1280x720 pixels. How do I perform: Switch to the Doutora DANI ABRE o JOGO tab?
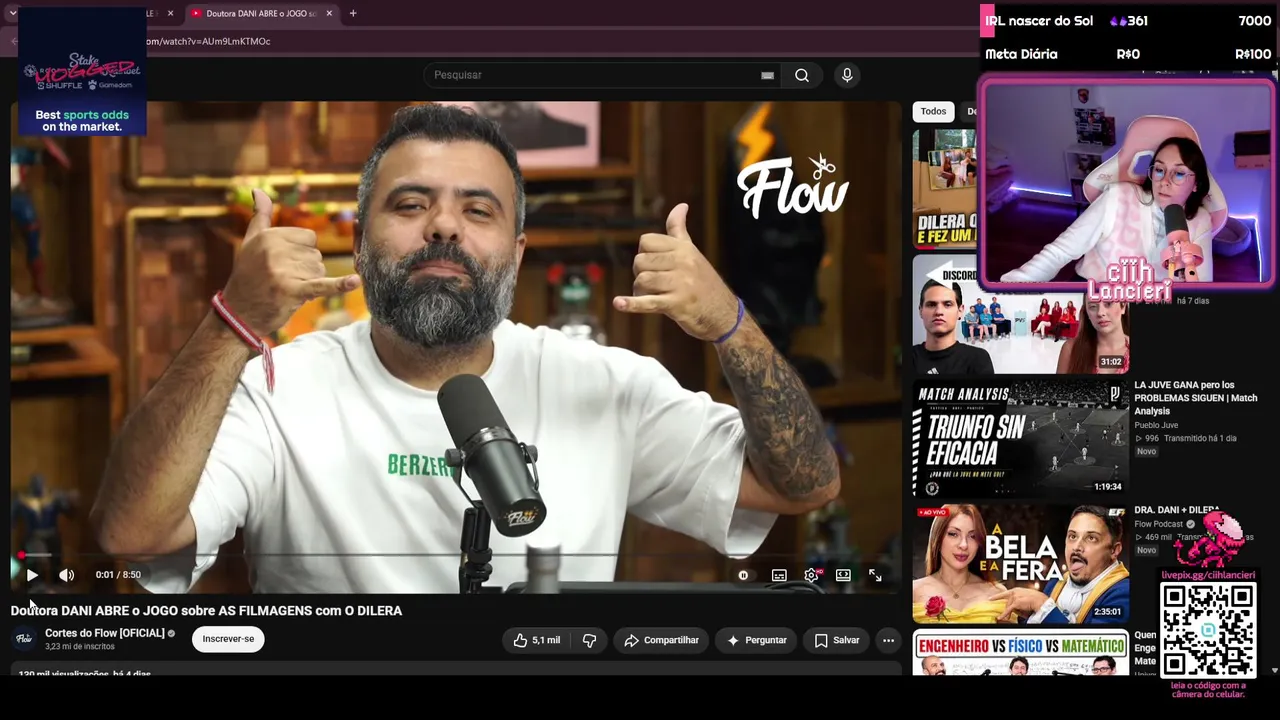[261, 14]
